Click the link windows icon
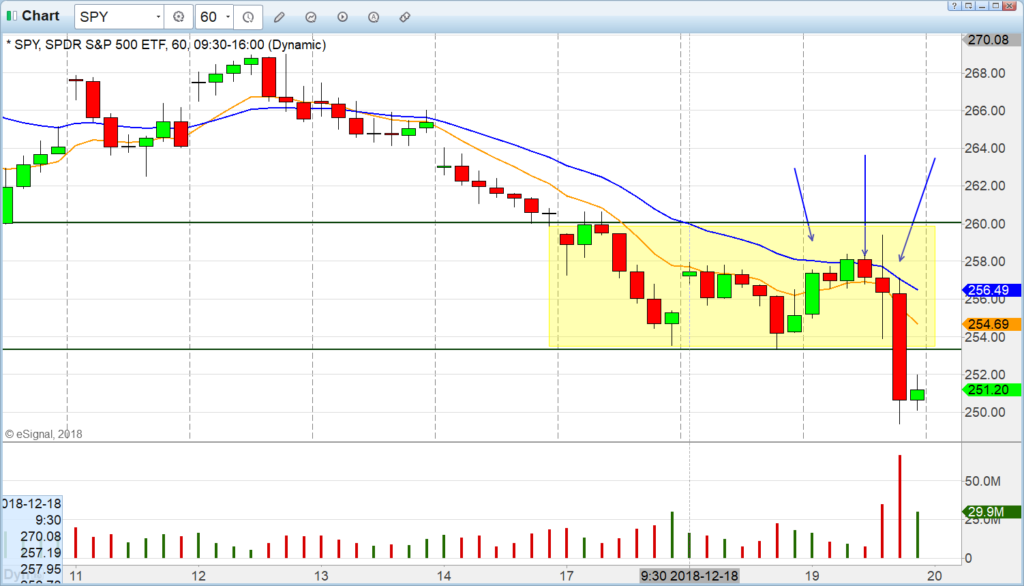This screenshot has width=1024, height=586. [405, 17]
